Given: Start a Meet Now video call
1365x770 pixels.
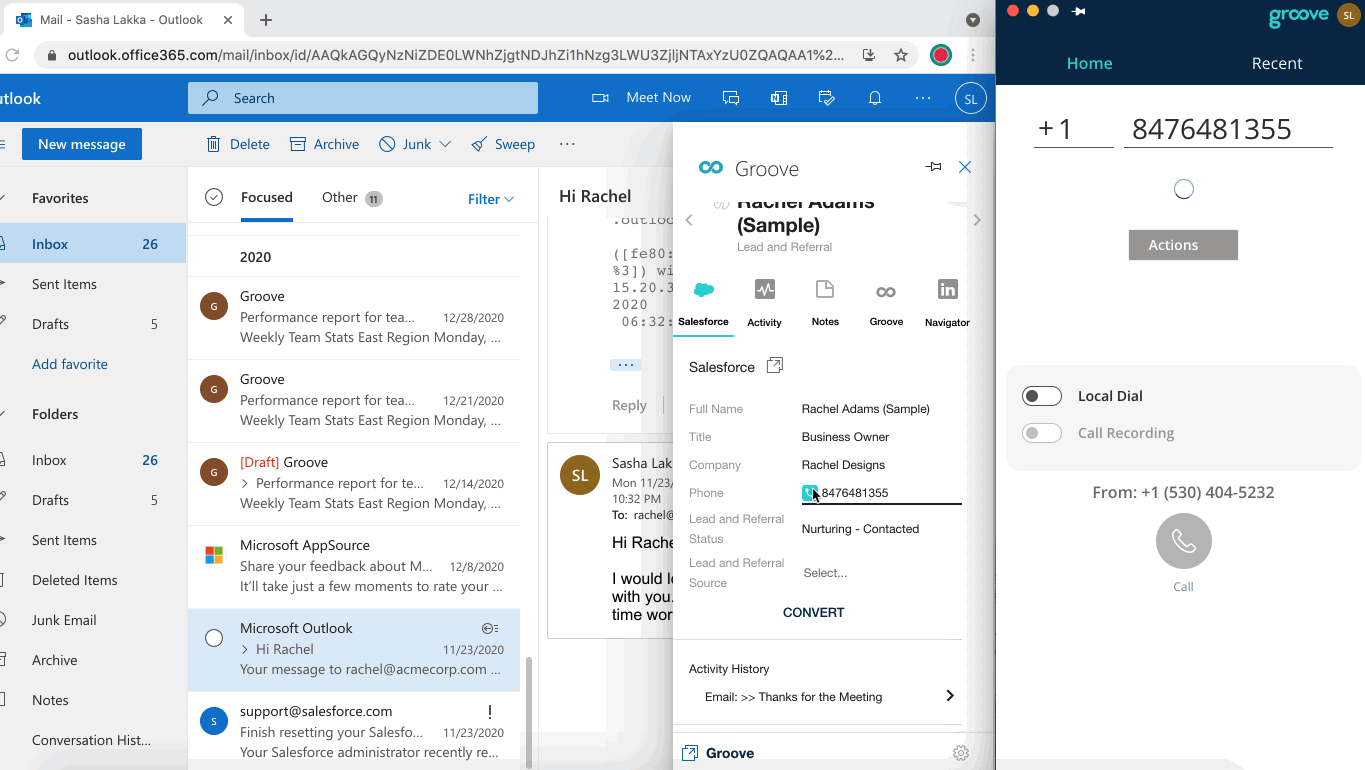Looking at the screenshot, I should pos(641,98).
